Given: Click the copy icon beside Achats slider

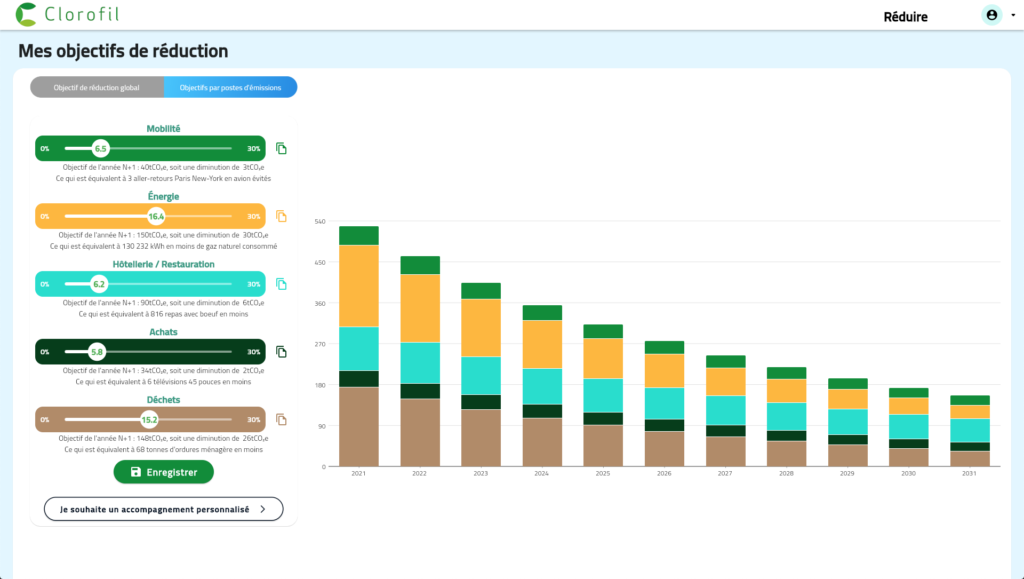Looking at the screenshot, I should 281,352.
